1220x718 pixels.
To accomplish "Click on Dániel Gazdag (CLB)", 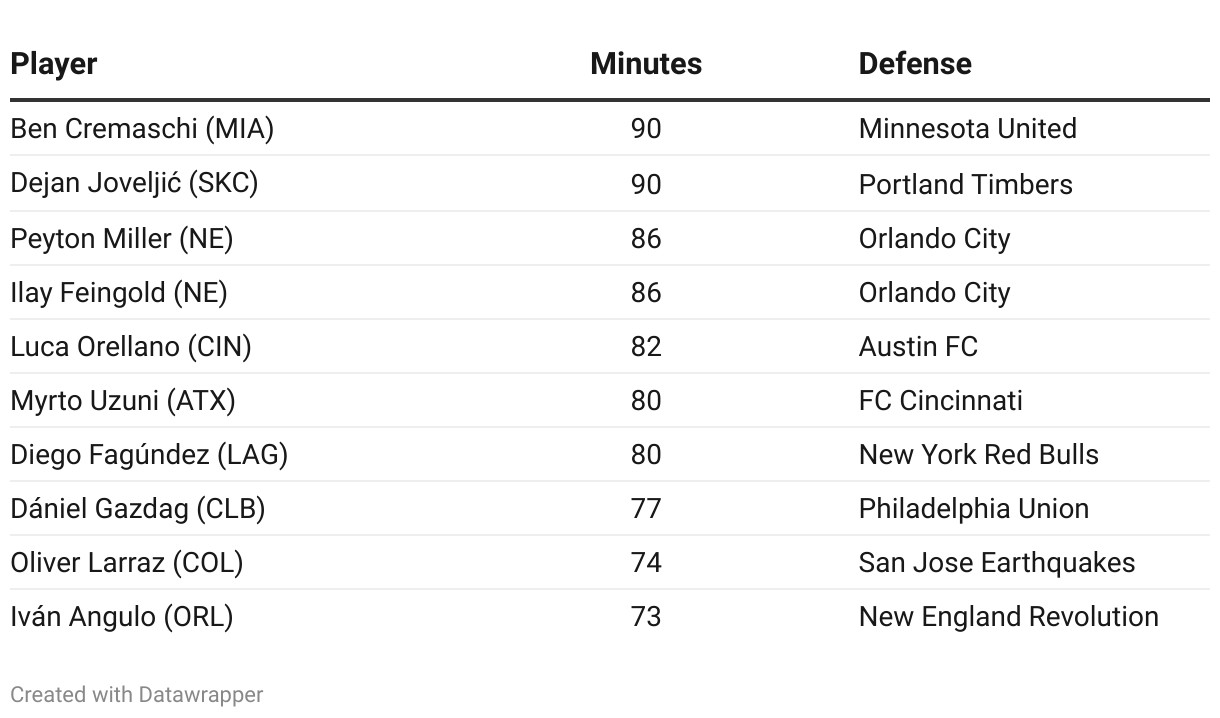I will (x=138, y=509).
